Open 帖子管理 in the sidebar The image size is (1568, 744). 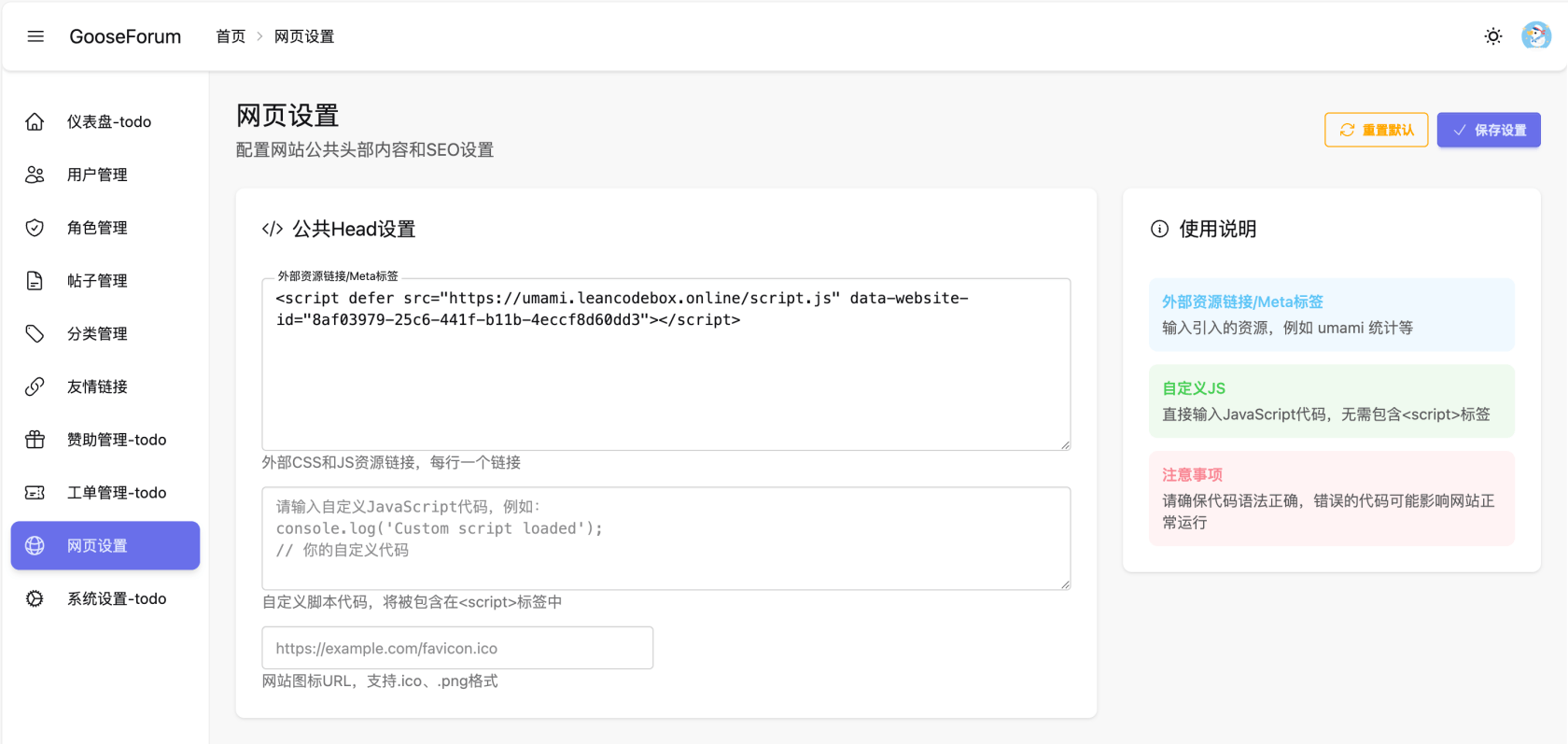[105, 281]
